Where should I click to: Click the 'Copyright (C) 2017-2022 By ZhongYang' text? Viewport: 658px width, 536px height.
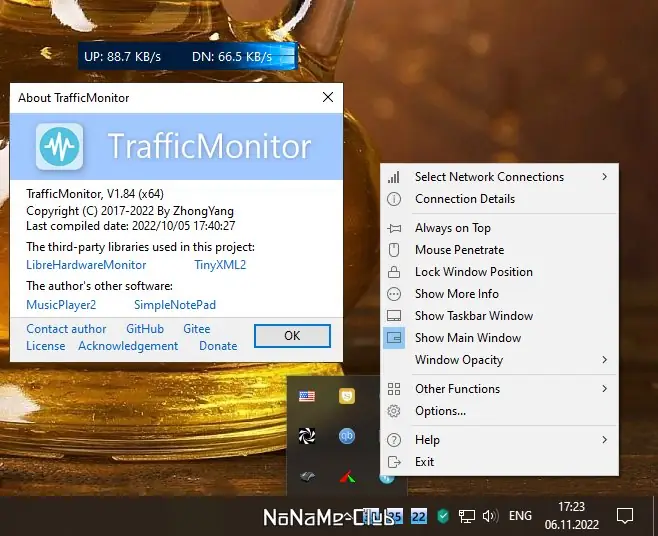(x=130, y=211)
